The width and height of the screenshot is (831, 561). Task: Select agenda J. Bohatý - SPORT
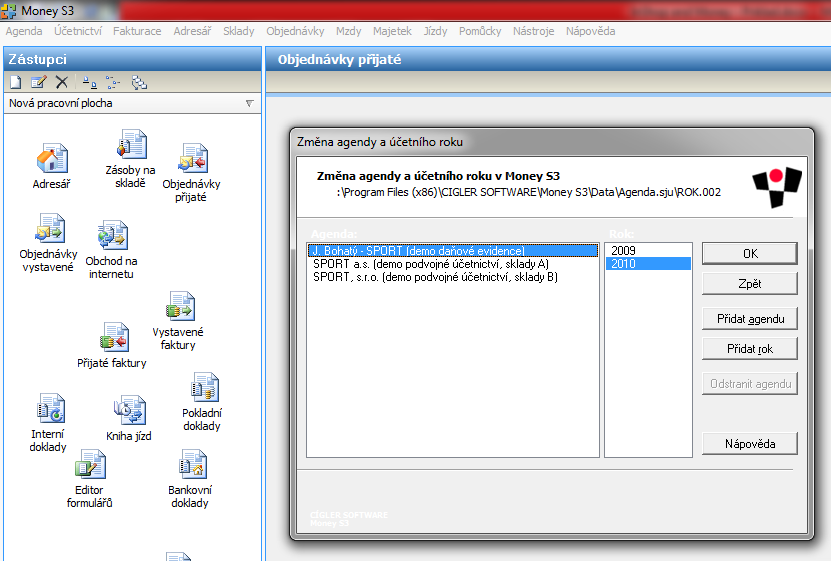tap(453, 251)
